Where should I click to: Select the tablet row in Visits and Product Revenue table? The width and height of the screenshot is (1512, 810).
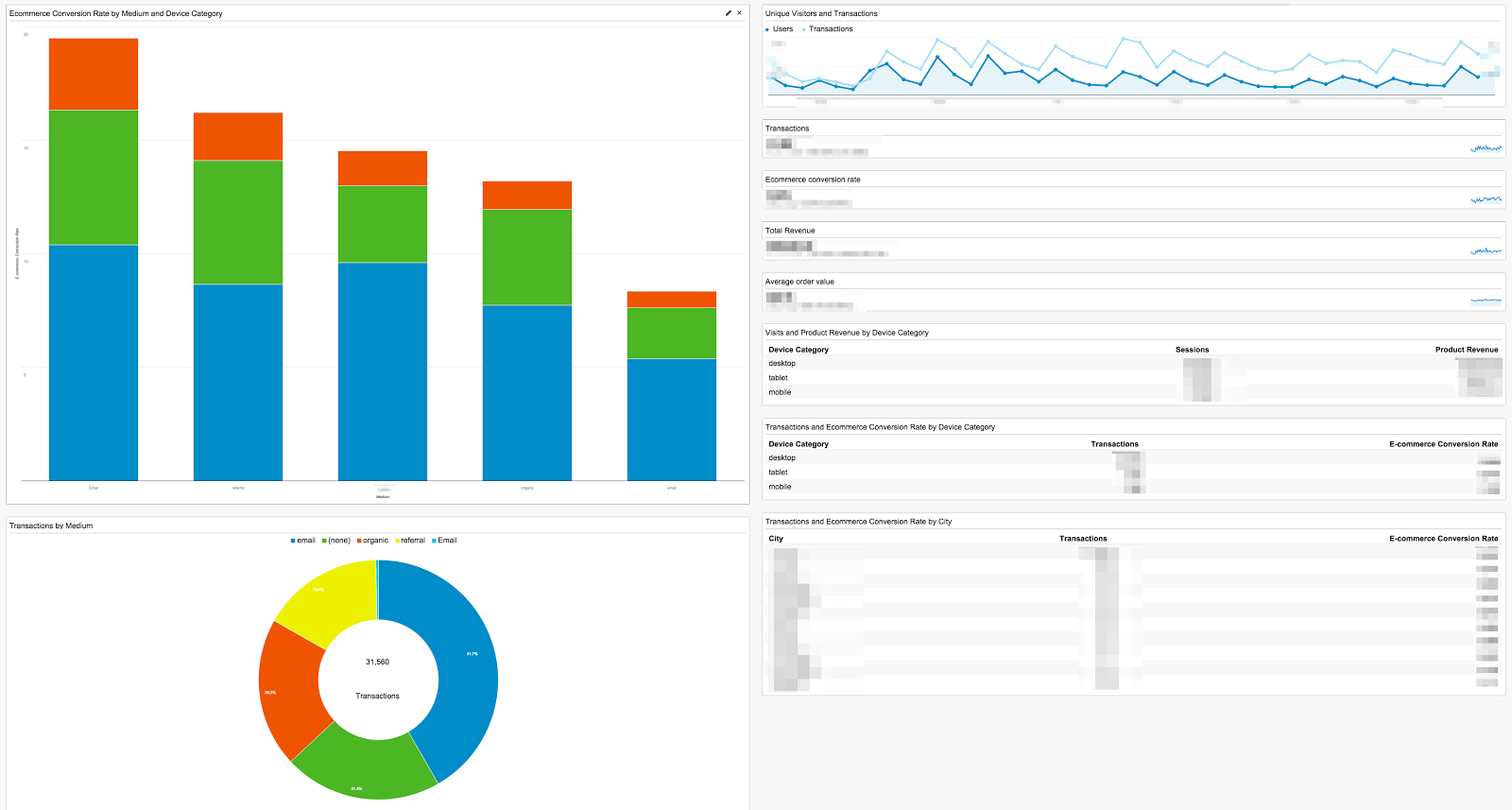pos(1133,378)
